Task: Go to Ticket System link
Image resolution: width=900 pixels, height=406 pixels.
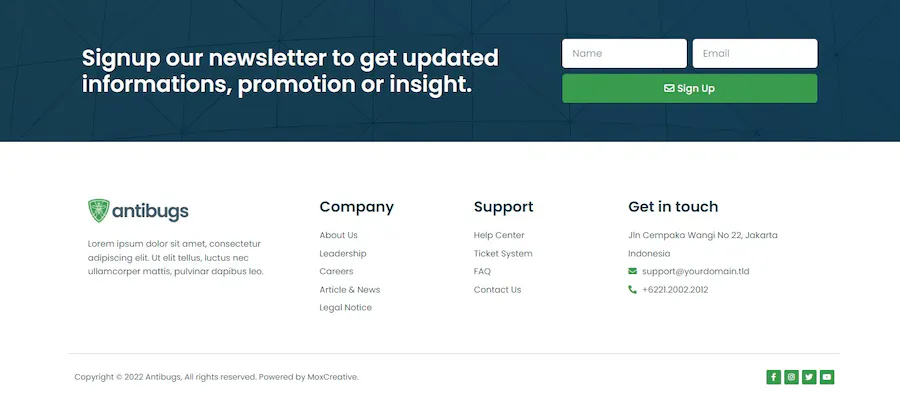Action: point(503,253)
